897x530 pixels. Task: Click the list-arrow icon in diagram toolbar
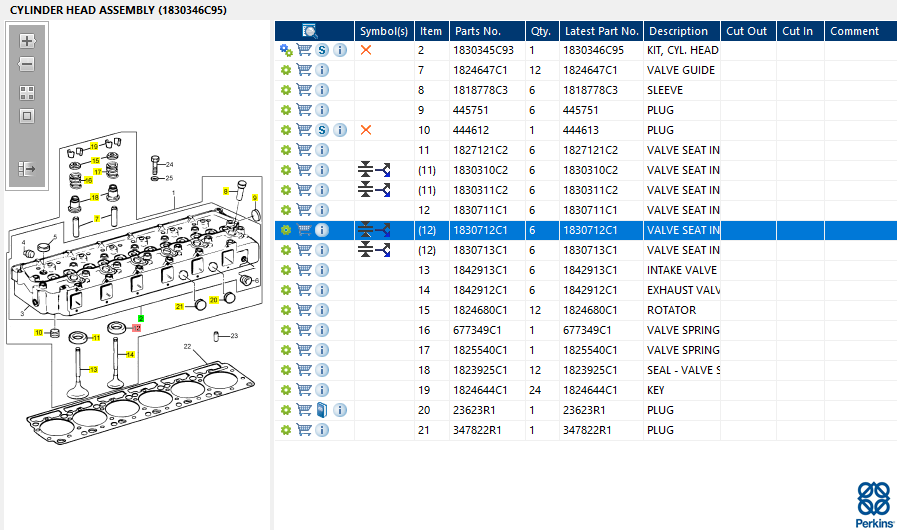(27, 169)
